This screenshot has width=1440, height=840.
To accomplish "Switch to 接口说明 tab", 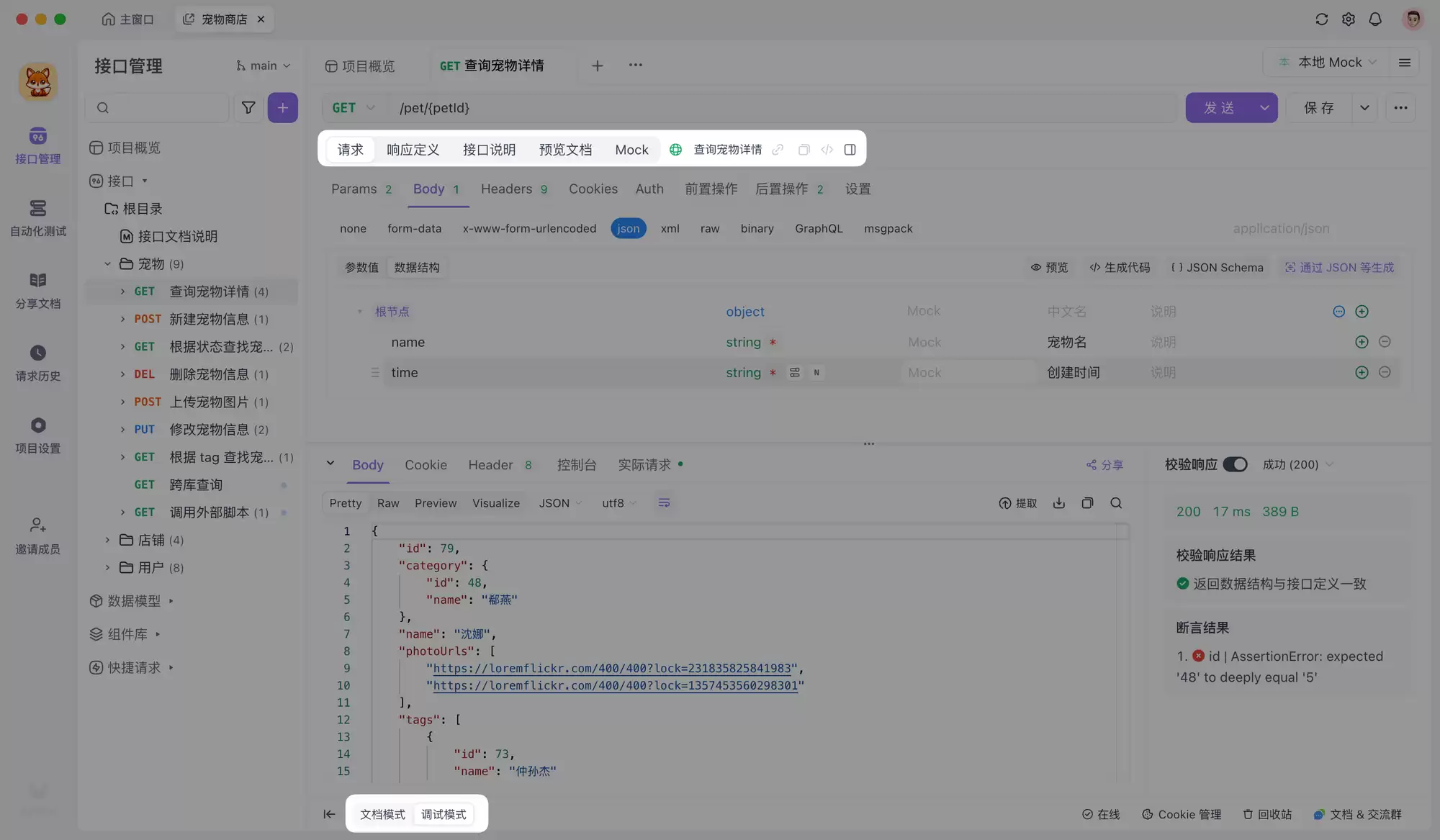I will tap(489, 149).
